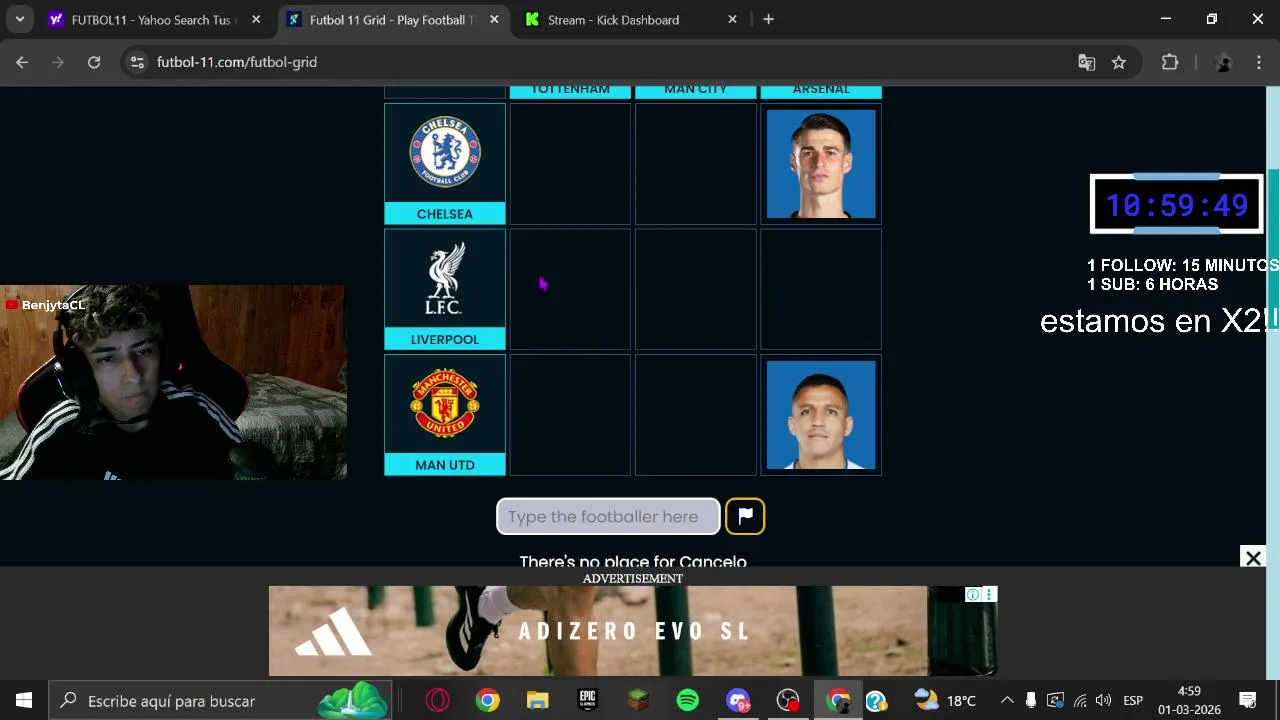Open Spotify from the taskbar

(688, 701)
